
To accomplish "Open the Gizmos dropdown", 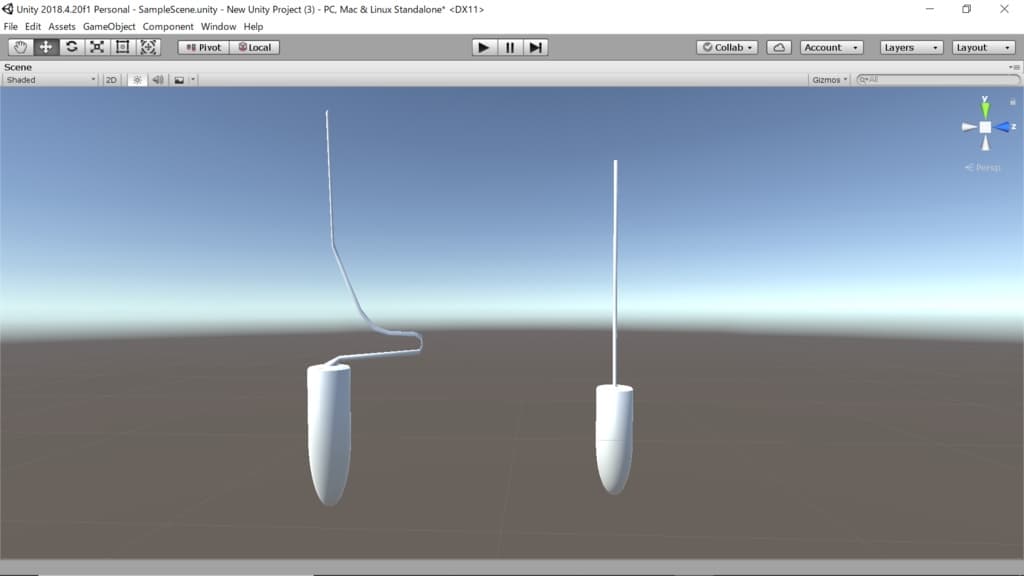I will coord(829,80).
